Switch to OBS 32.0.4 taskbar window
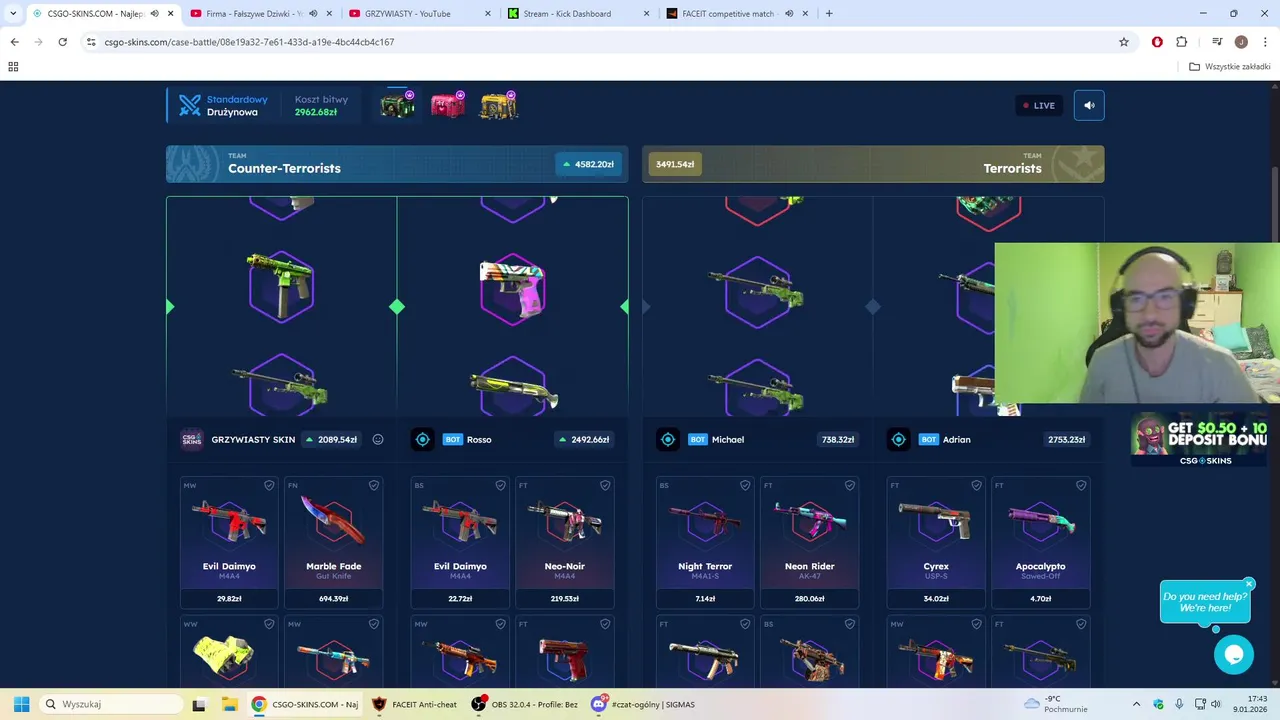Viewport: 1280px width, 720px height. [x=525, y=704]
